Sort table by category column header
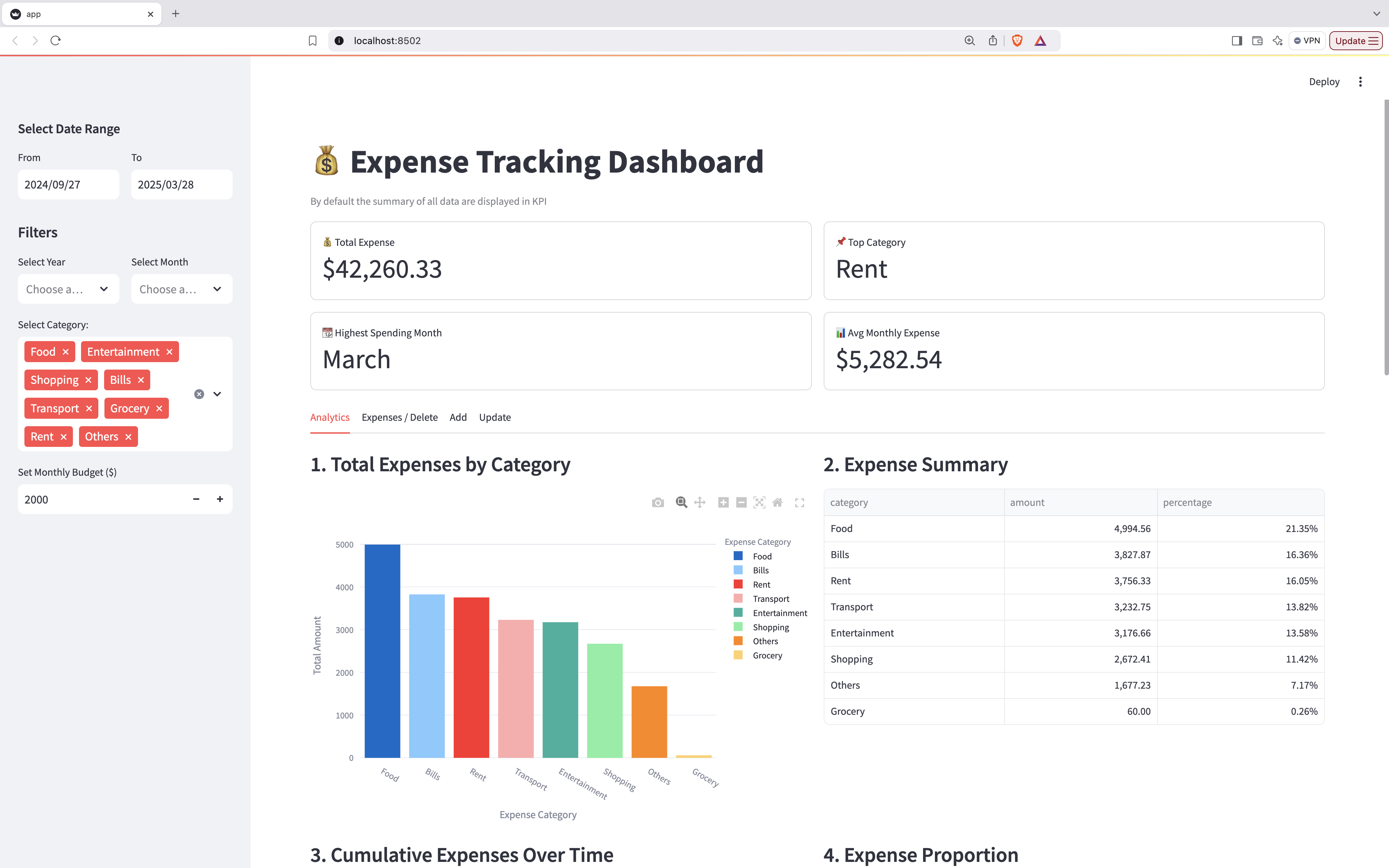The image size is (1389, 868). (914, 502)
